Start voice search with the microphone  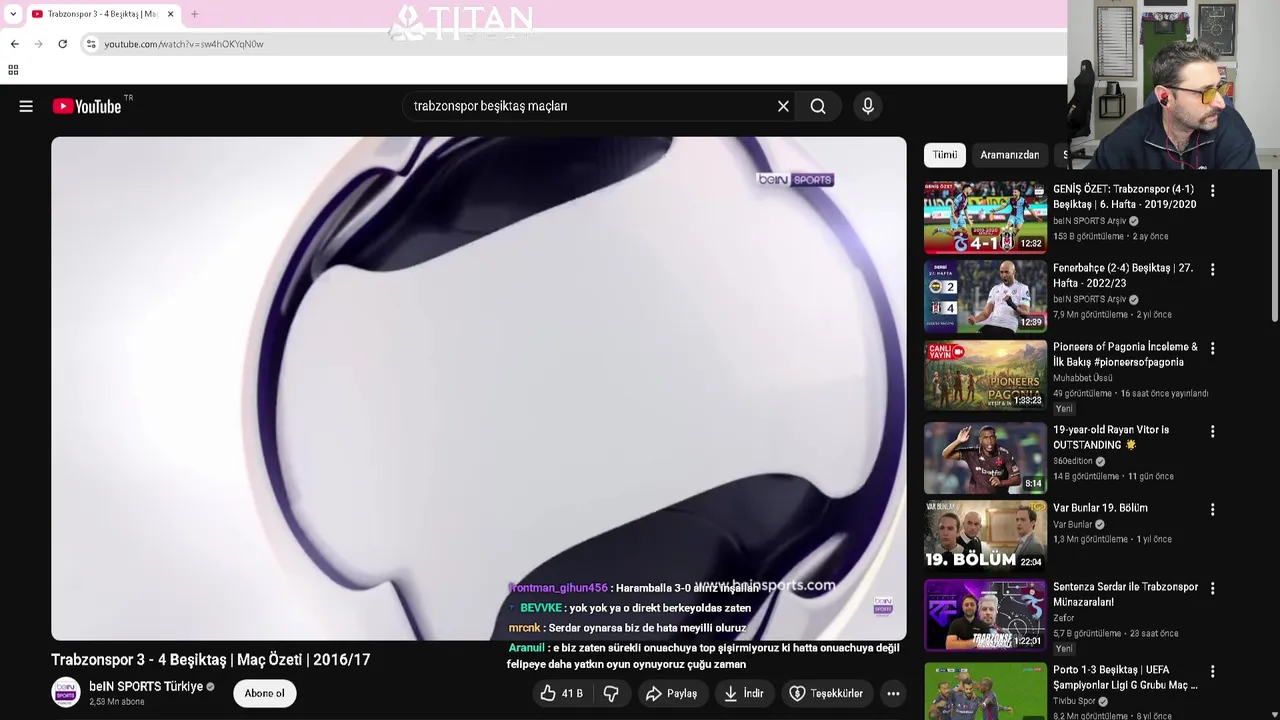coord(868,106)
